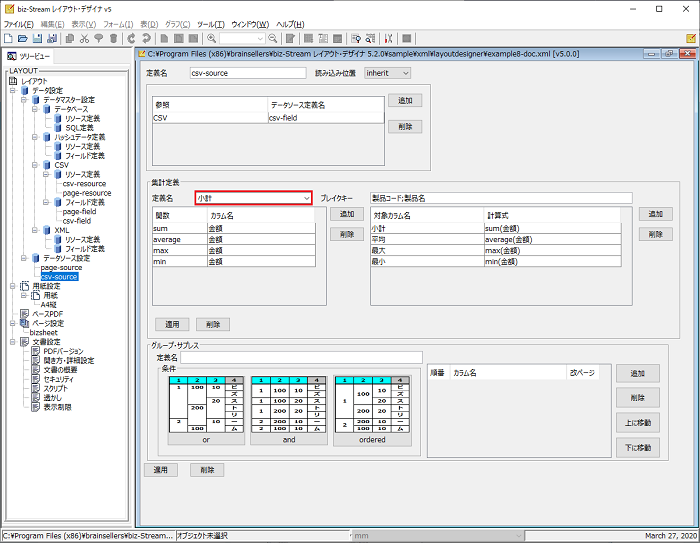Click 適用 in the 集計定義 section
Viewport: 700px width, 543px height.
coord(172,324)
